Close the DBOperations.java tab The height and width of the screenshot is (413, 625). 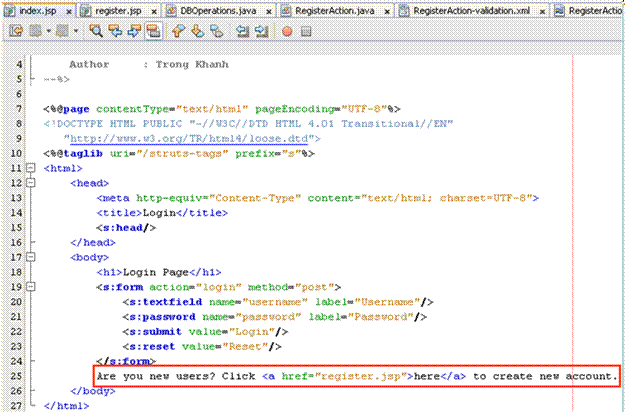click(269, 12)
